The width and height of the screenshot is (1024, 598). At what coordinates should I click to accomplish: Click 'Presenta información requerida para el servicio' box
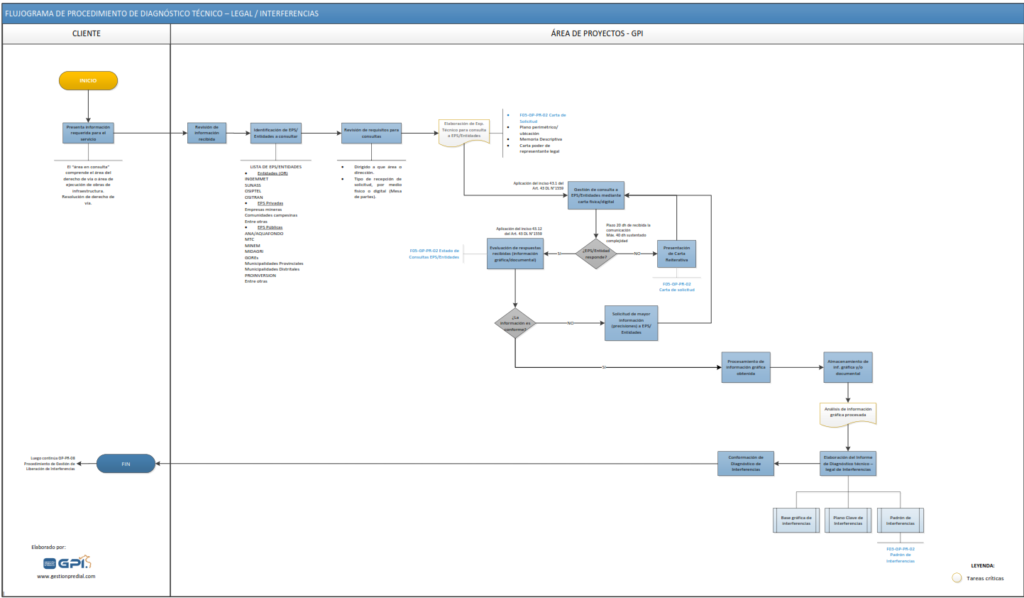(88, 133)
